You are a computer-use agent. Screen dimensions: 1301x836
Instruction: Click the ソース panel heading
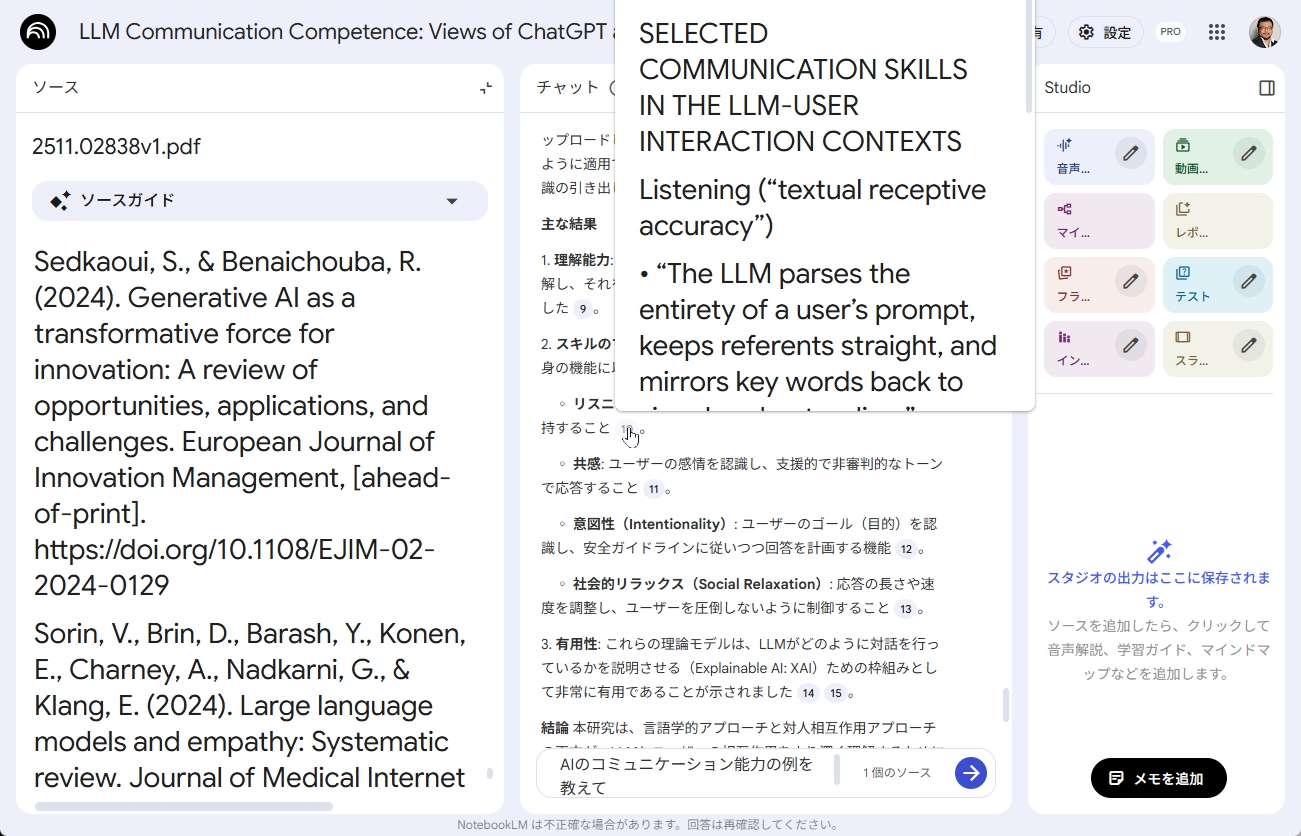(x=55, y=88)
